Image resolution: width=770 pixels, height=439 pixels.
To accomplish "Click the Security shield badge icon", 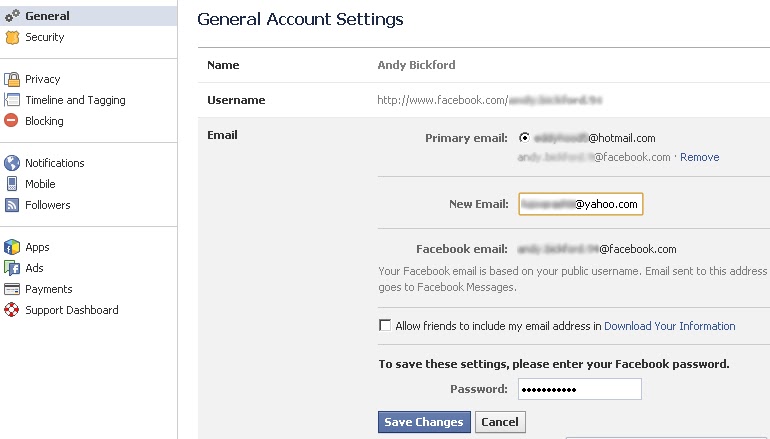I will point(12,37).
